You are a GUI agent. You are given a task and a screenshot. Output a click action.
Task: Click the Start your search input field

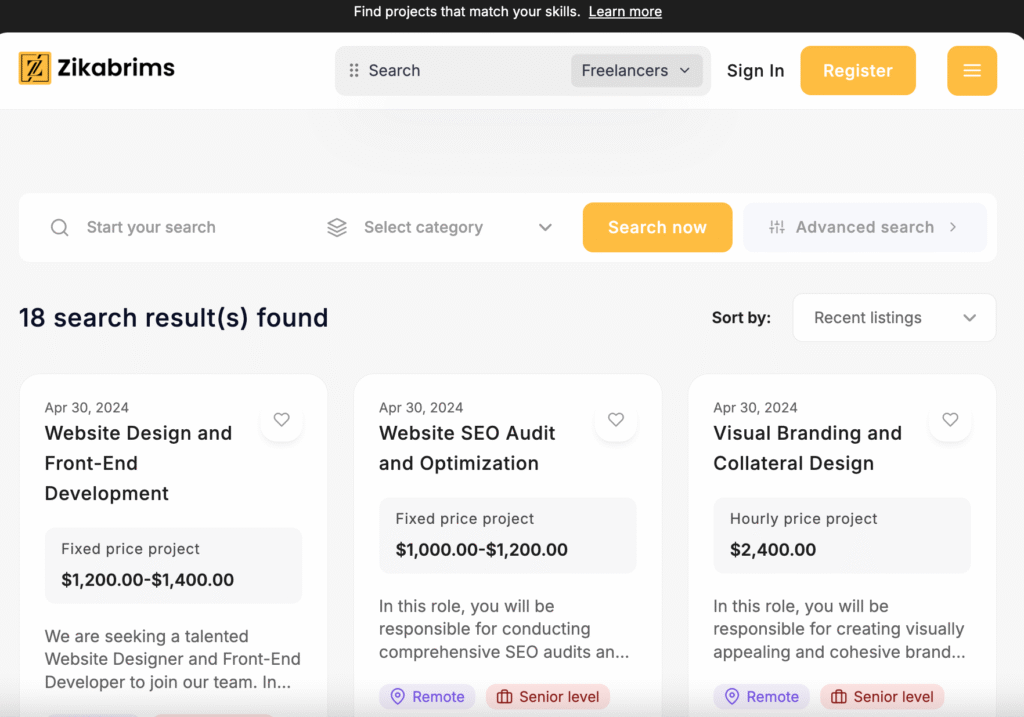click(190, 228)
